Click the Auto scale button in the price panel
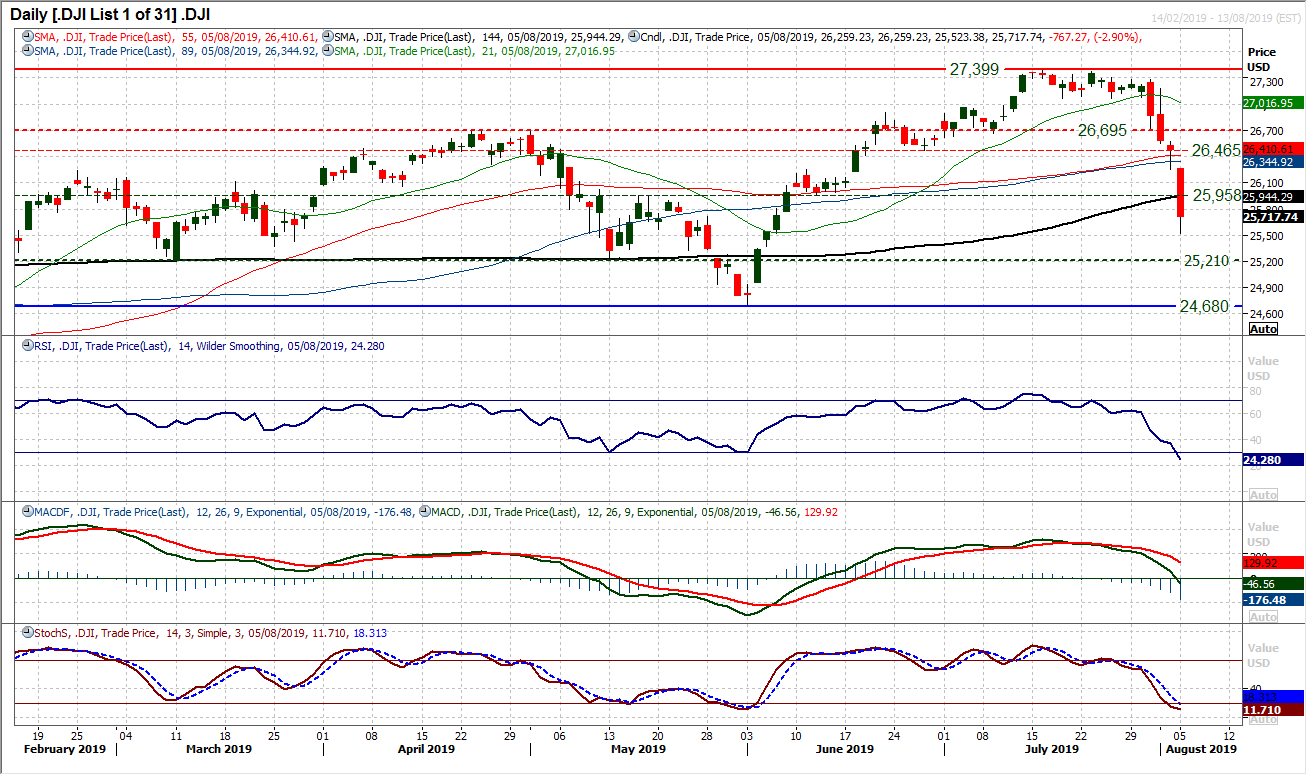 click(x=1263, y=329)
